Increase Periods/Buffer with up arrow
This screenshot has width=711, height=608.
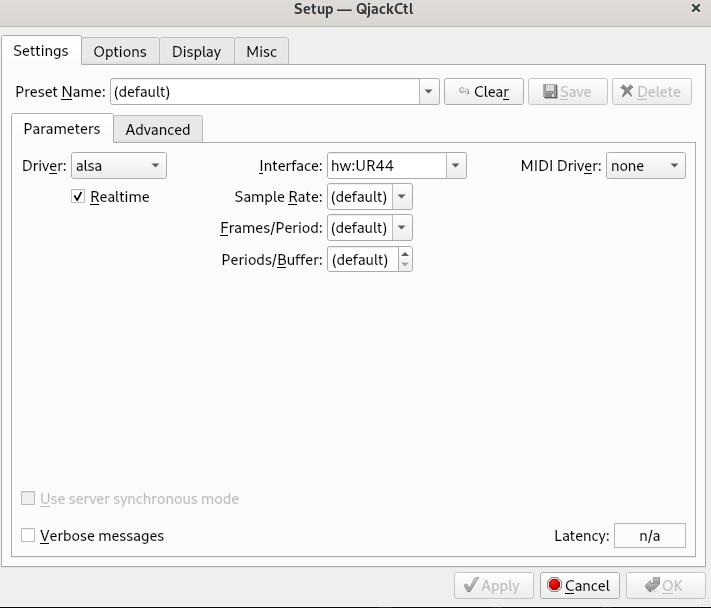click(405, 253)
